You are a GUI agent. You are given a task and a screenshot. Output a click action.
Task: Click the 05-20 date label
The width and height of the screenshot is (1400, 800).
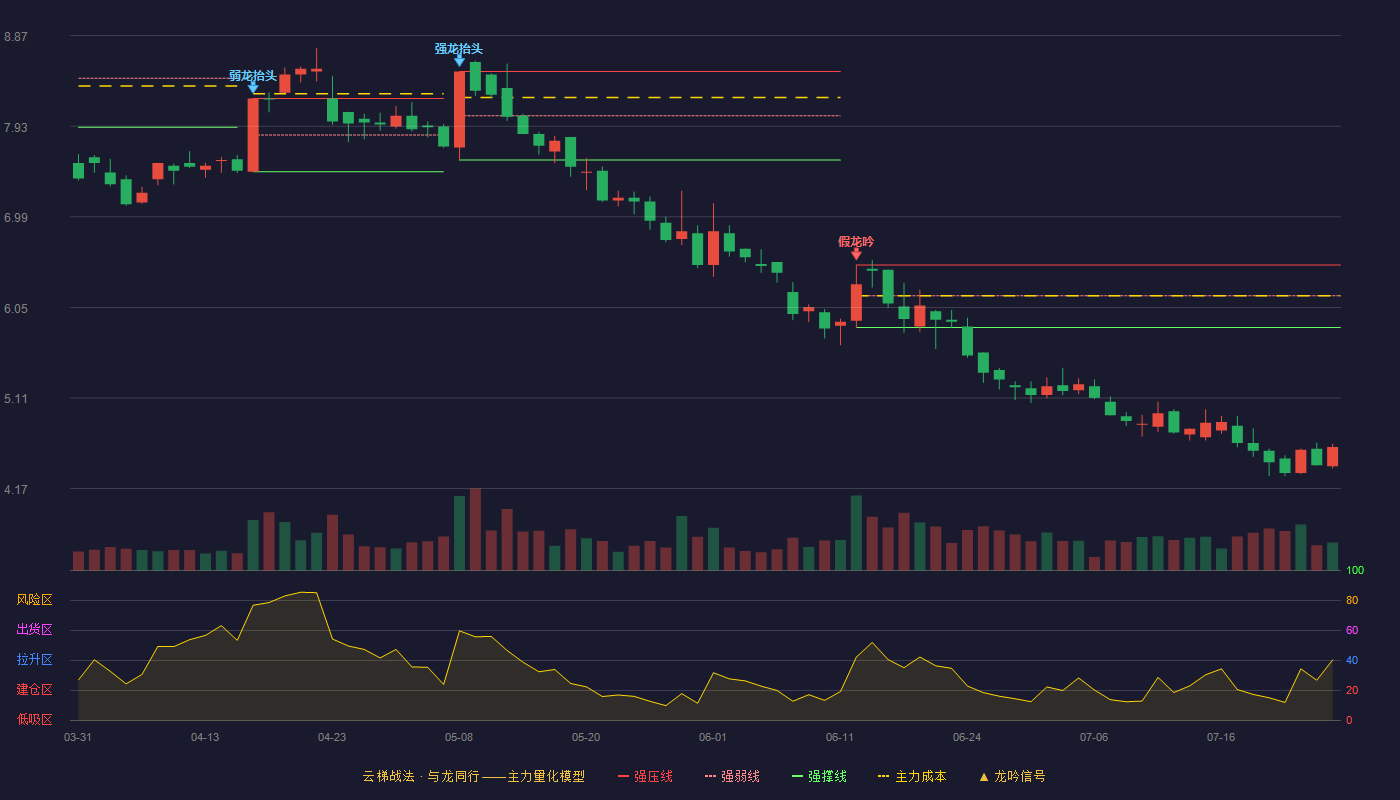[x=586, y=737]
